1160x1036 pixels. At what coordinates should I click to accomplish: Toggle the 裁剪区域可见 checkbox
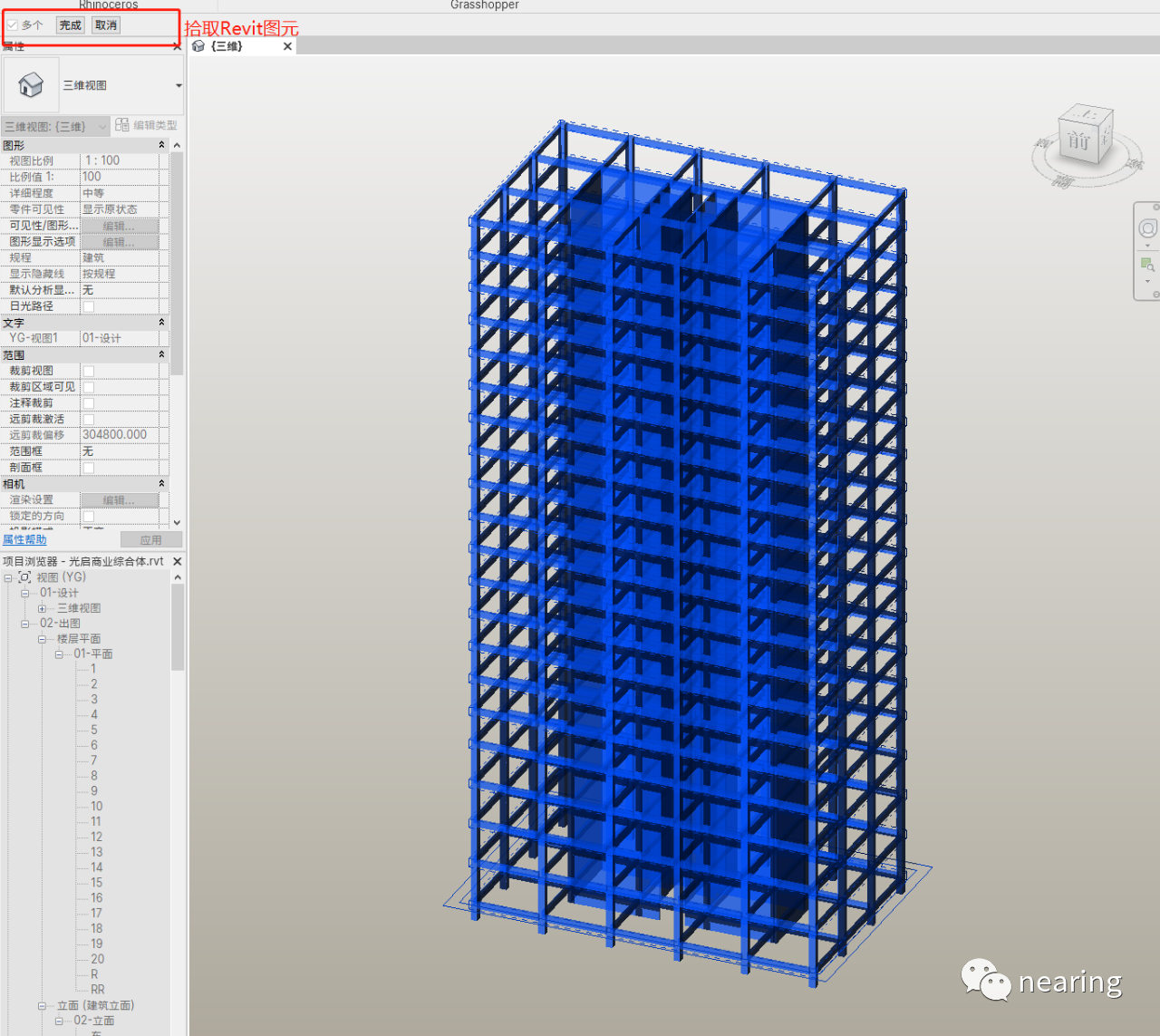click(89, 387)
